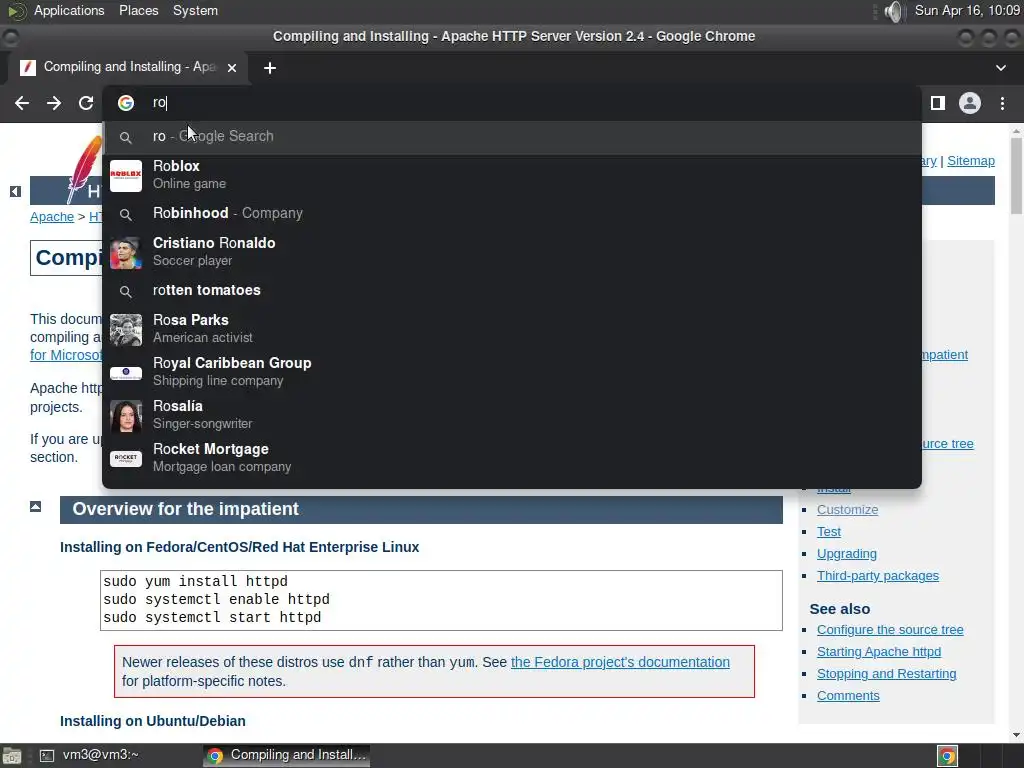Image resolution: width=1024 pixels, height=768 pixels.
Task: Open the side panel icon in Chrome toolbar
Action: point(938,103)
